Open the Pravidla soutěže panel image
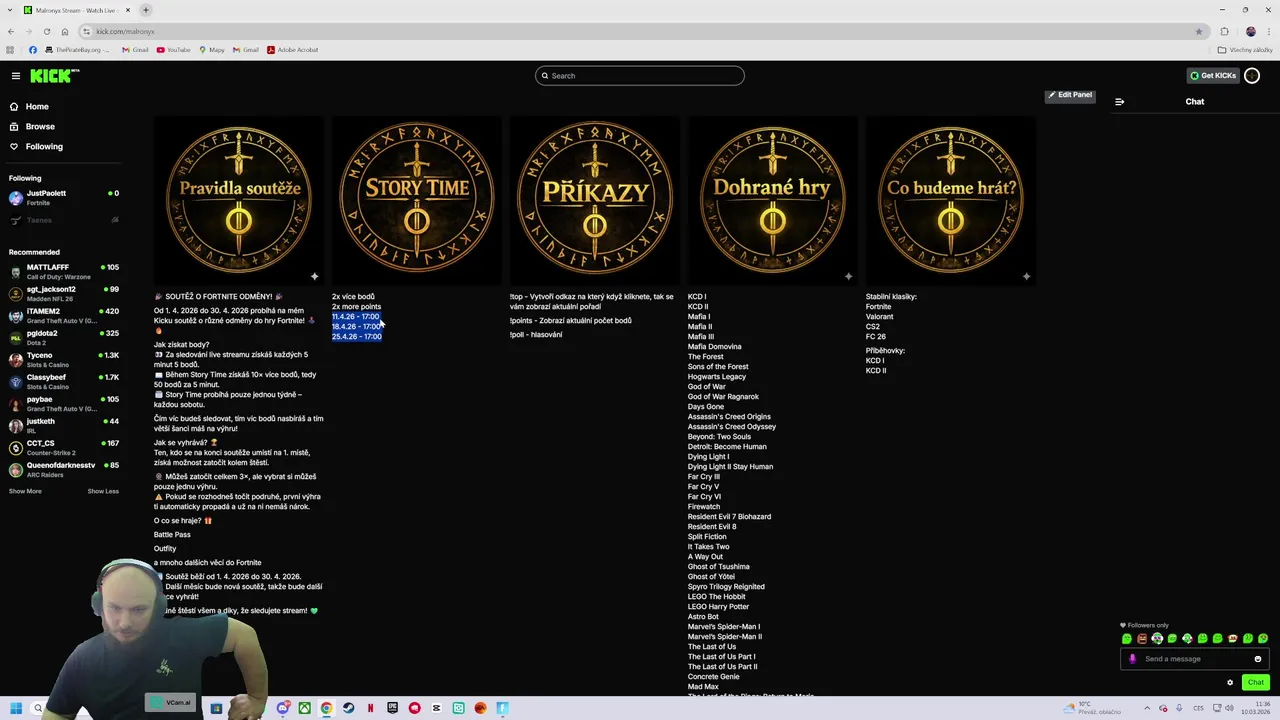This screenshot has width=1280, height=720. (x=239, y=201)
